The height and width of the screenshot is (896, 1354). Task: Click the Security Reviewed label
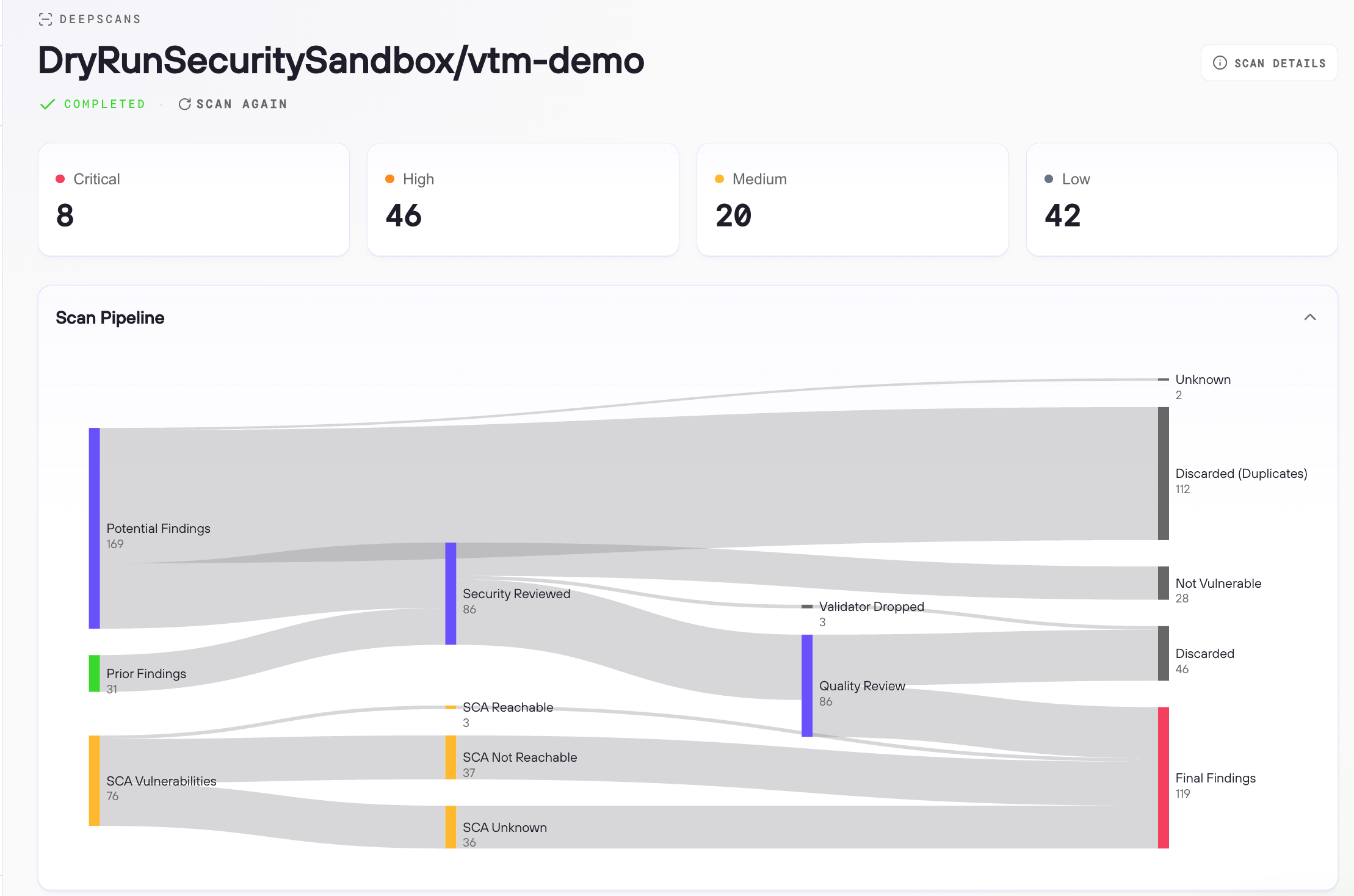coord(516,594)
